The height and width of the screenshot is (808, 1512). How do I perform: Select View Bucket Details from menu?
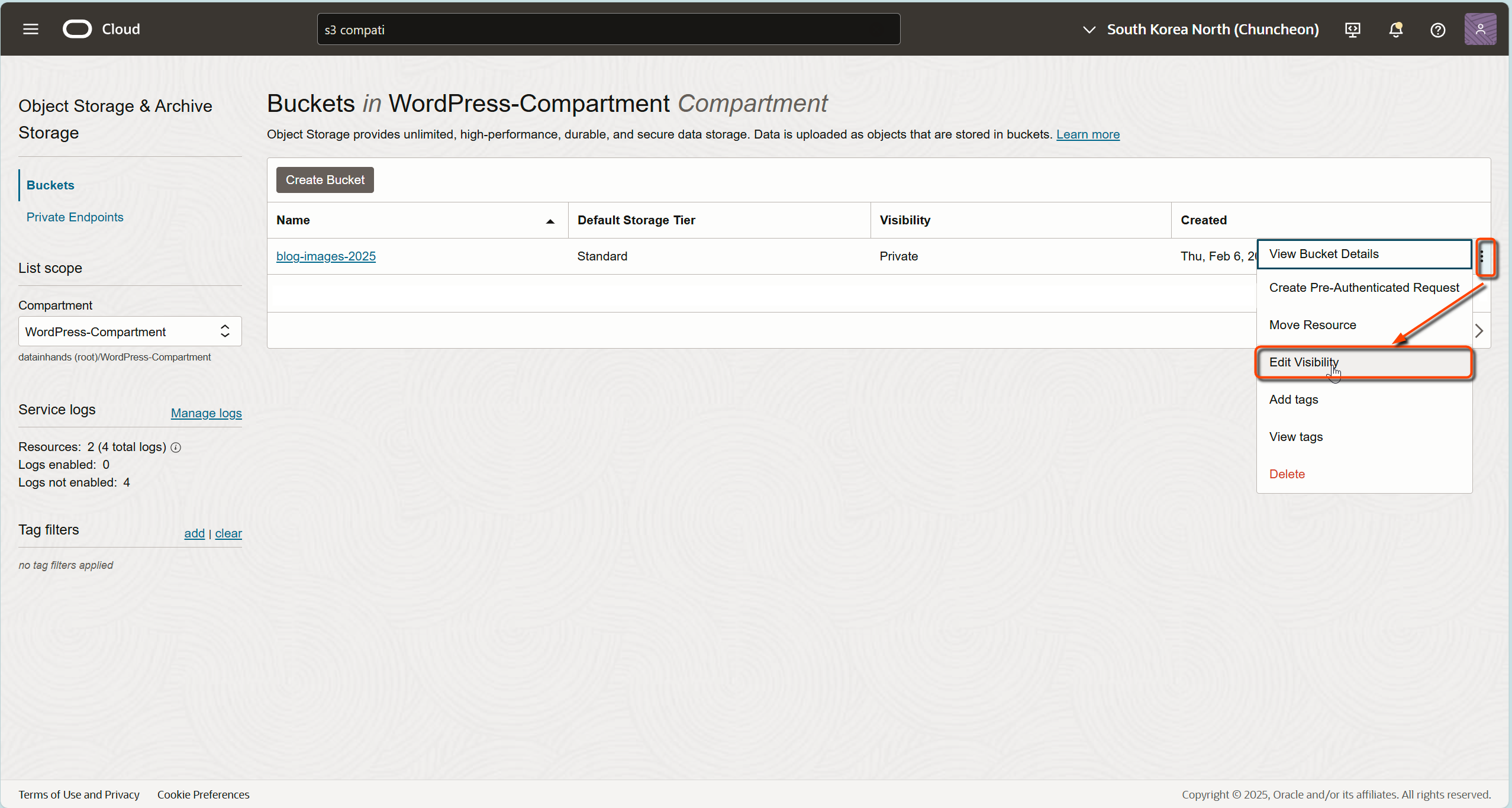1364,254
